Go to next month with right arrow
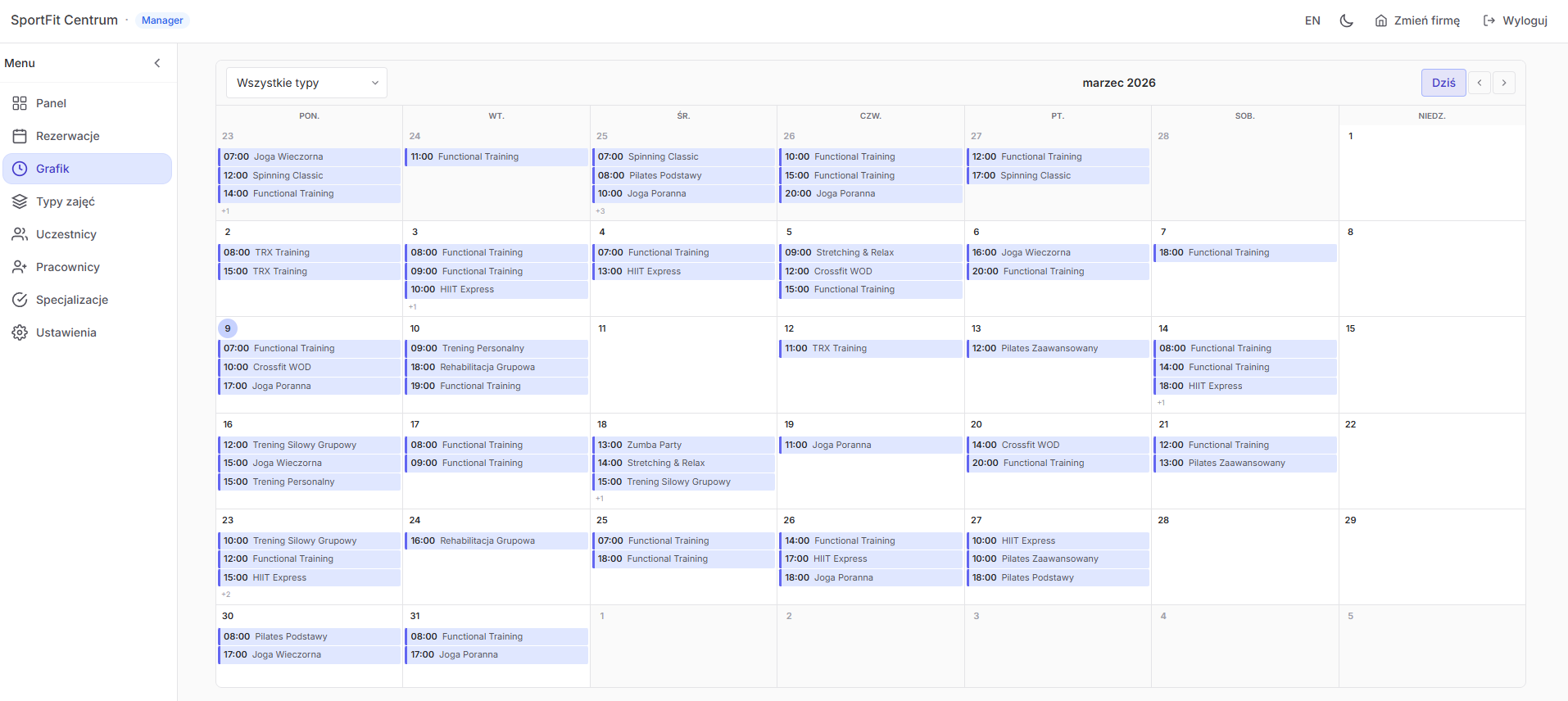 click(1504, 83)
